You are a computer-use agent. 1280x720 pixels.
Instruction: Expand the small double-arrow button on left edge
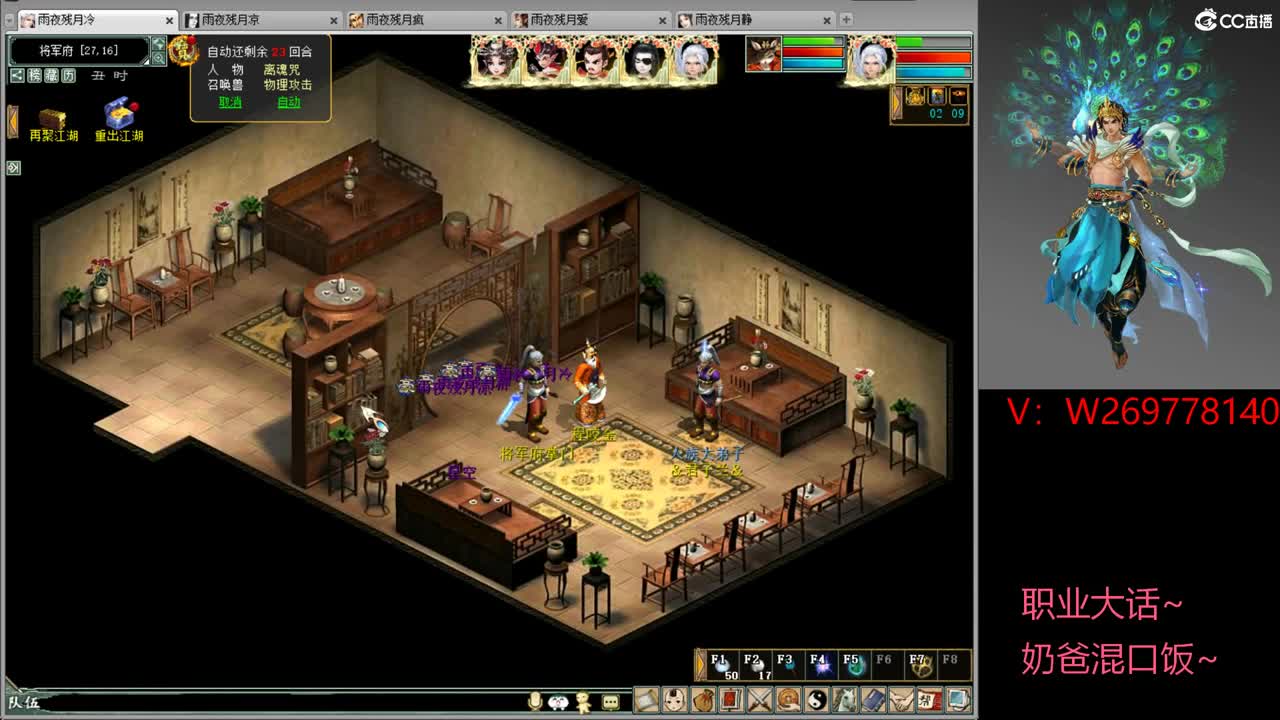click(14, 168)
